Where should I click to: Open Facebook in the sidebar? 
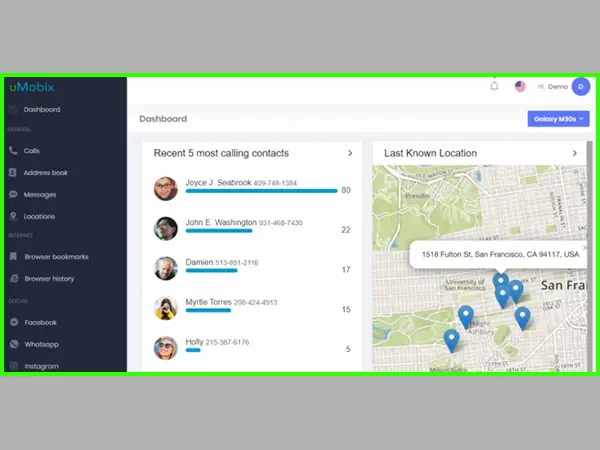point(40,323)
